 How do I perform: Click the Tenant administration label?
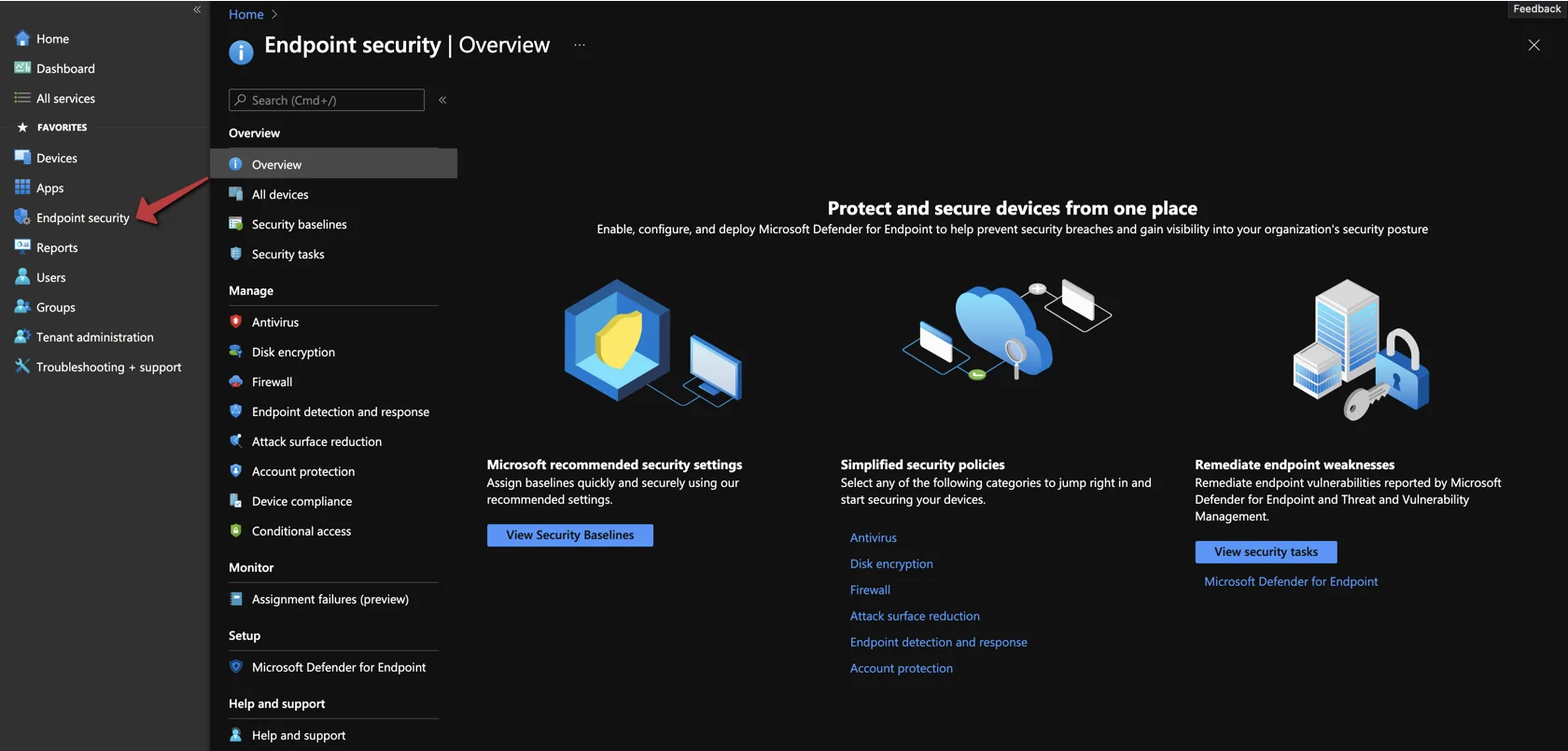click(x=95, y=337)
